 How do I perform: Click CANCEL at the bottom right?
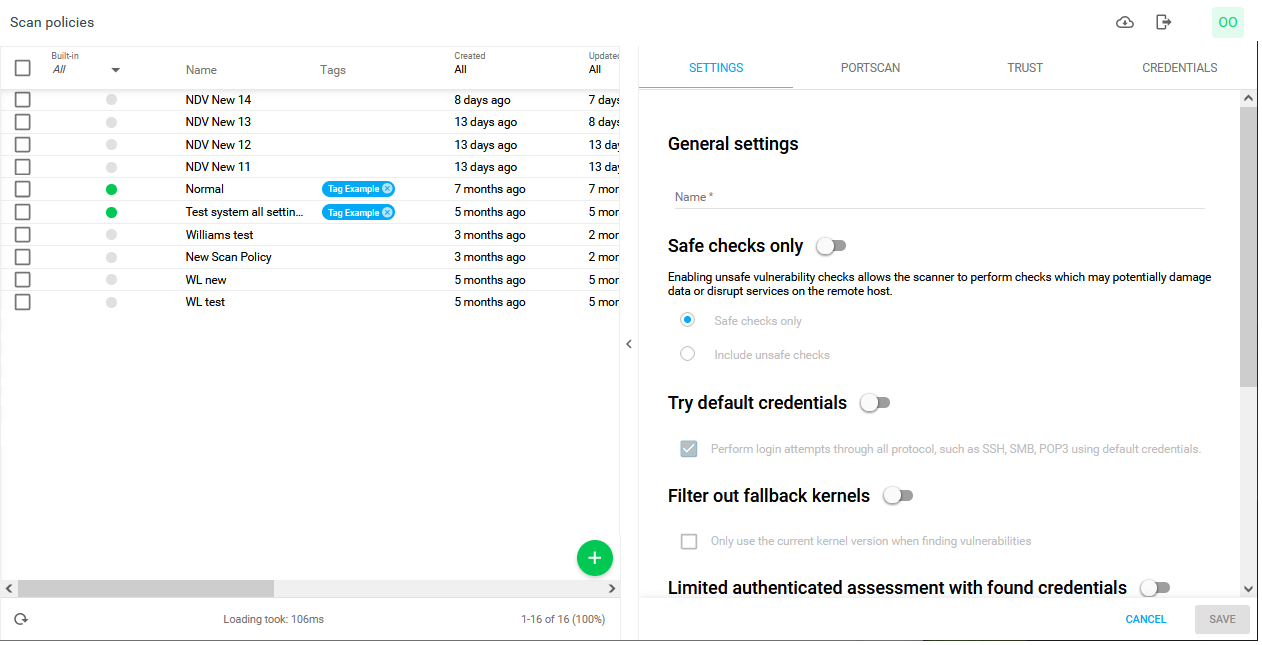1145,619
